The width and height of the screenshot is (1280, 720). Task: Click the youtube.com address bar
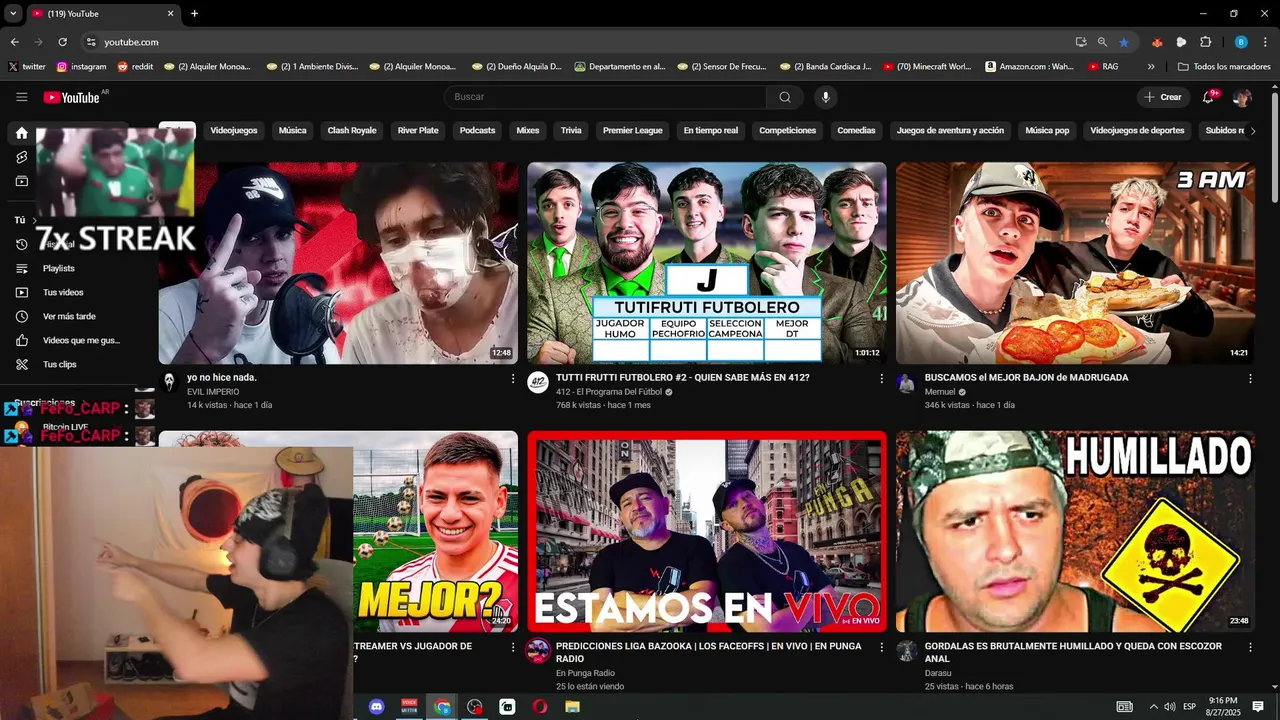tap(570, 42)
